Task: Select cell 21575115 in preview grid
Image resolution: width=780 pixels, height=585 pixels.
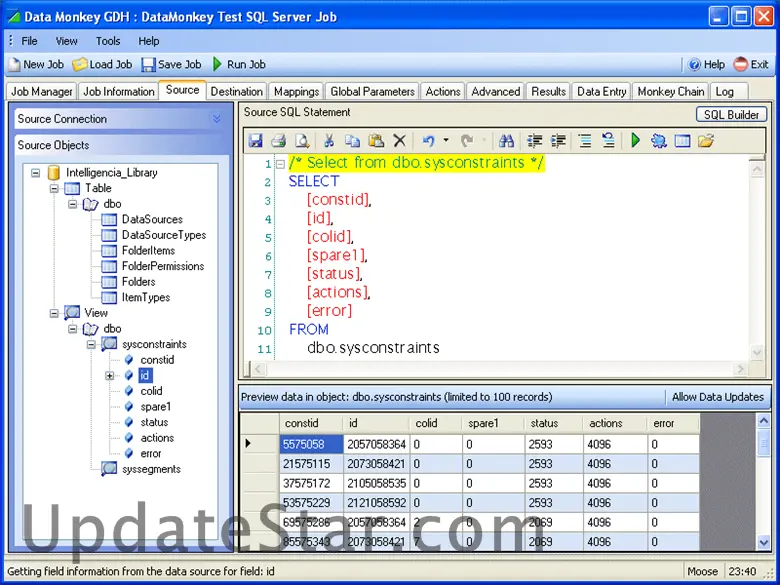Action: 311,464
